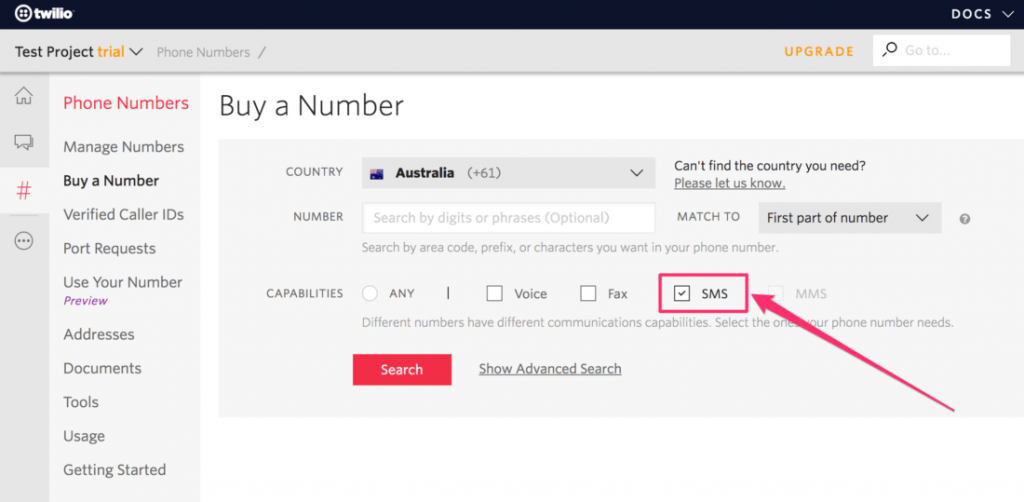Viewport: 1024px width, 502px height.
Task: Select the Phone Numbers hash icon
Action: (24, 191)
